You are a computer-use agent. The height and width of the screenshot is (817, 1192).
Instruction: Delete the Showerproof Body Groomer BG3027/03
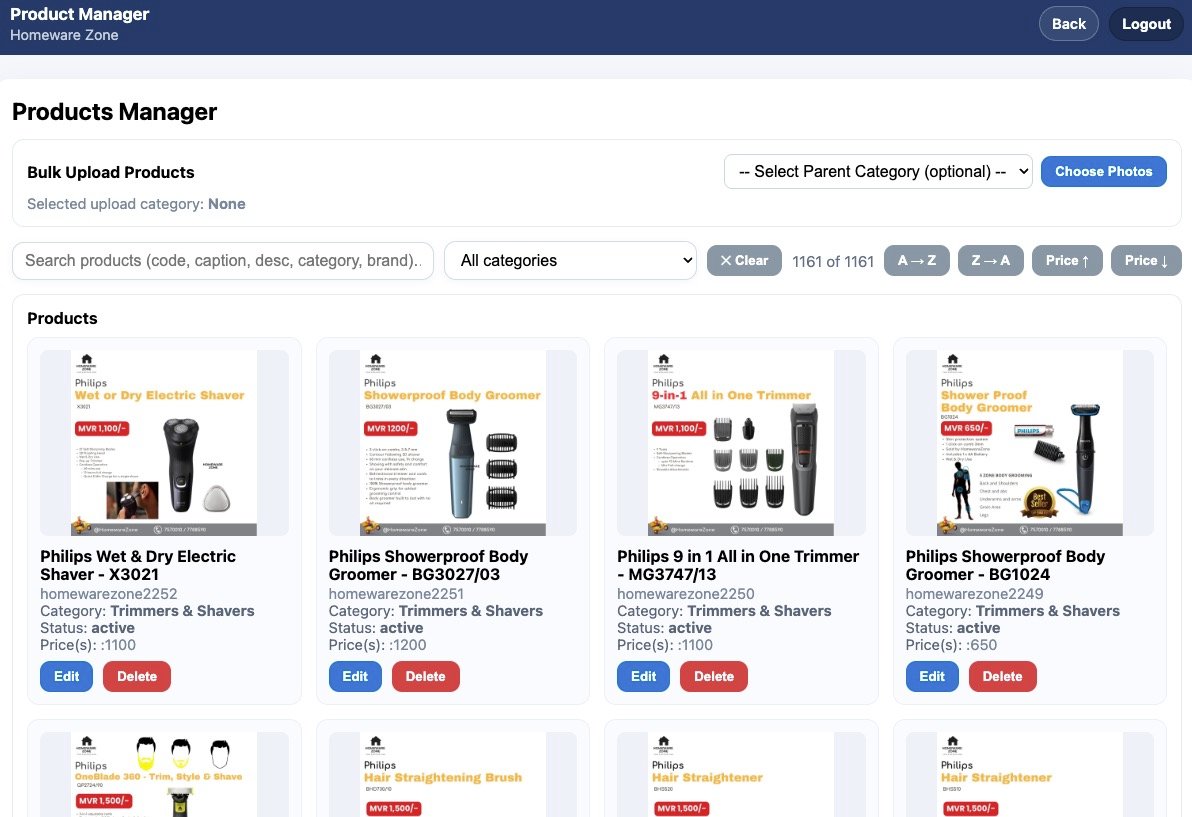(x=425, y=676)
